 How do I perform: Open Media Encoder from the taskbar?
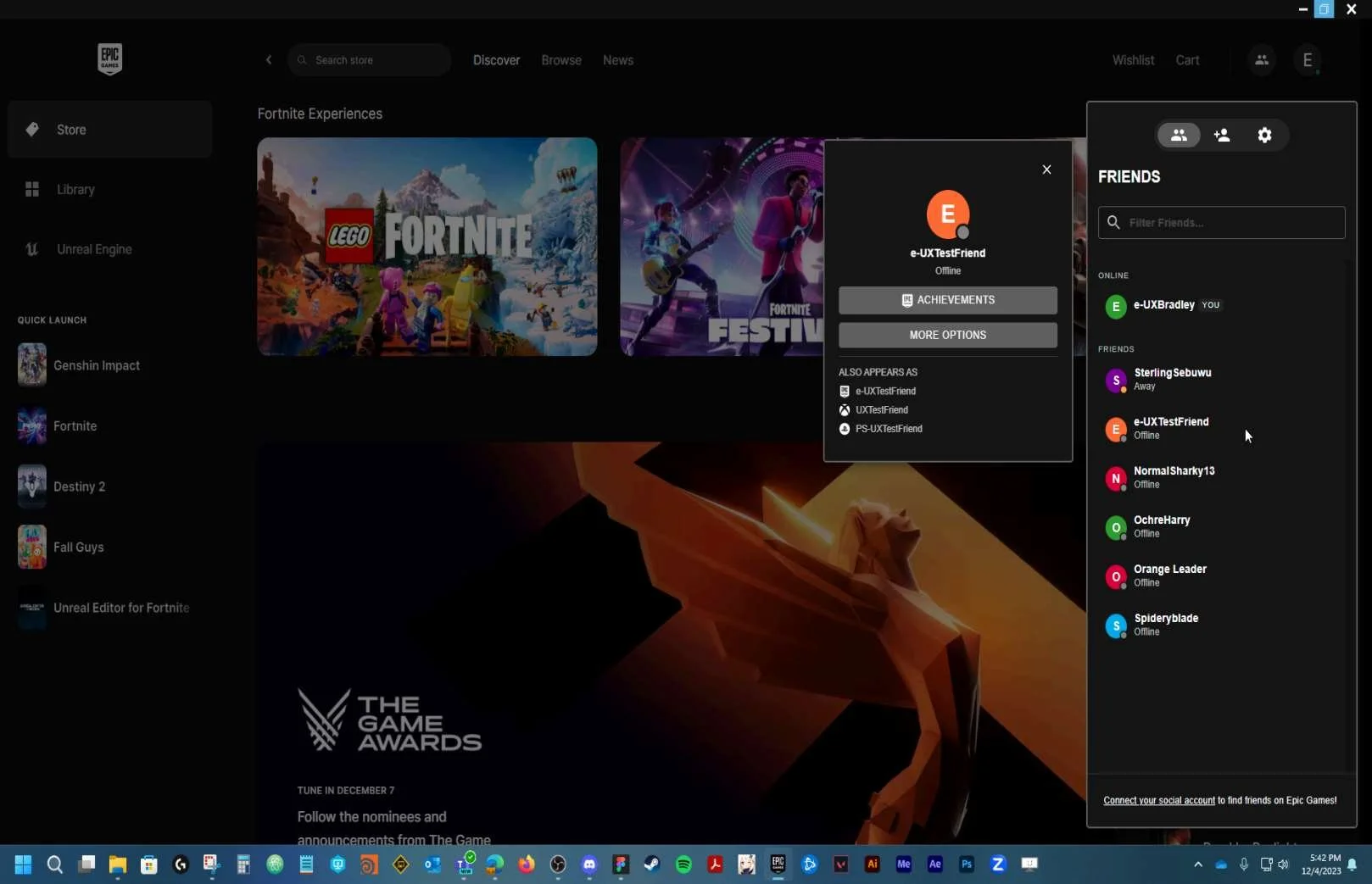click(x=903, y=865)
